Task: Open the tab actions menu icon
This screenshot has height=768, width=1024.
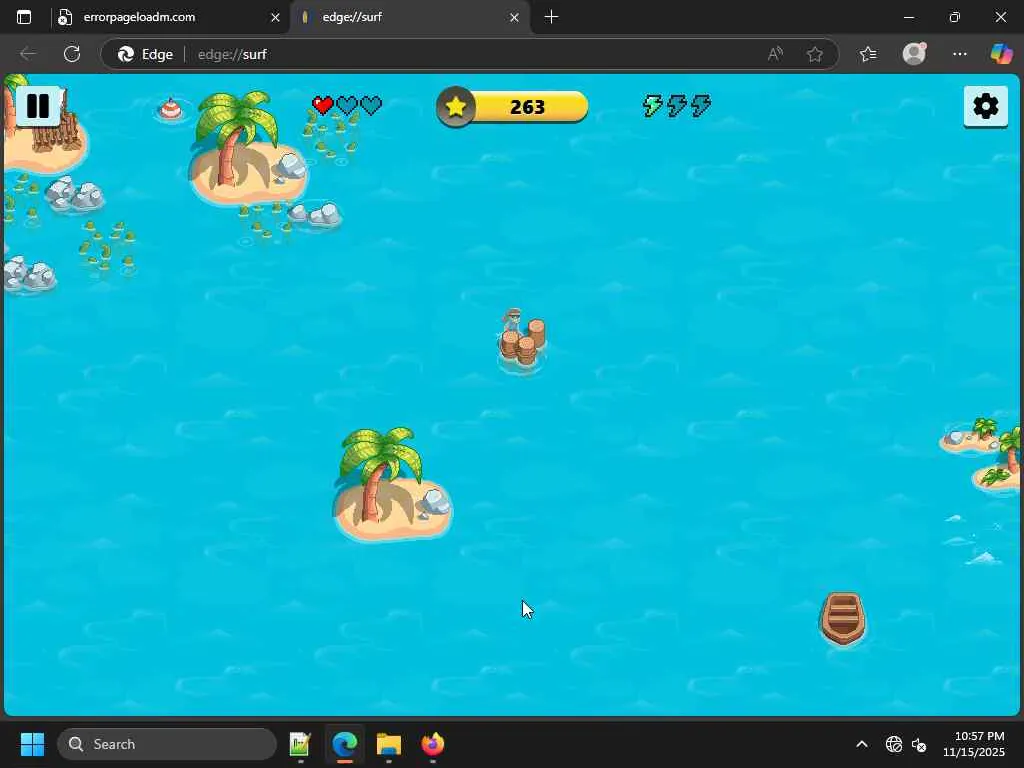Action: tap(24, 17)
